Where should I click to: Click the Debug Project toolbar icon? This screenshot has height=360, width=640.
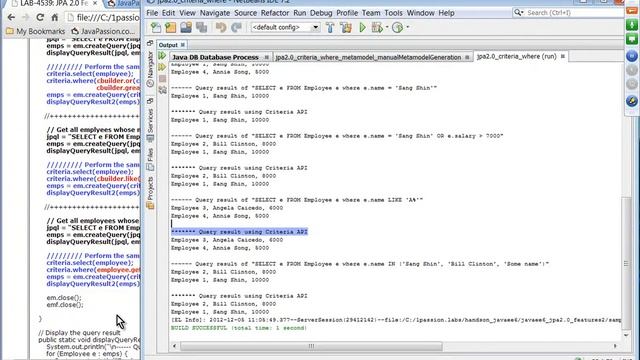[x=377, y=27]
